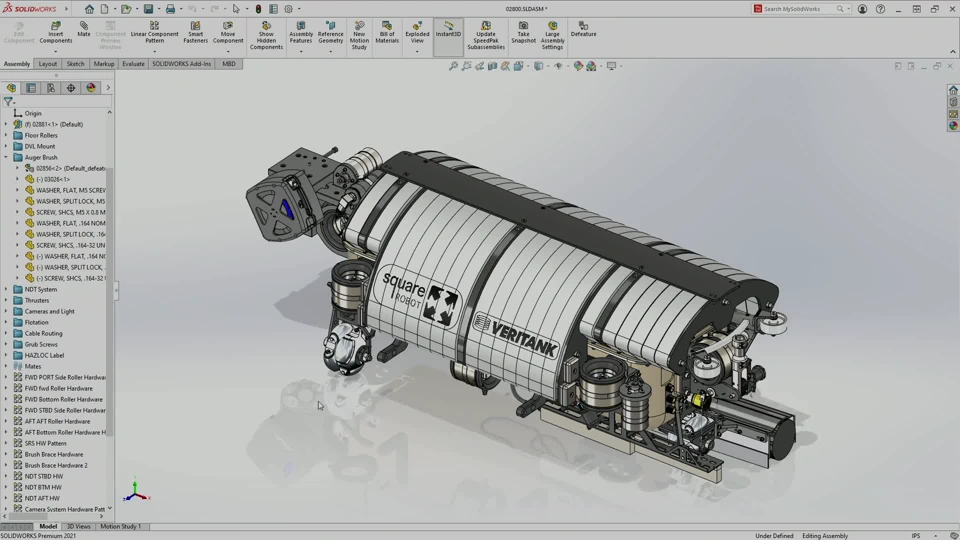Image resolution: width=960 pixels, height=540 pixels.
Task: Create a new document
Action: (x=105, y=9)
